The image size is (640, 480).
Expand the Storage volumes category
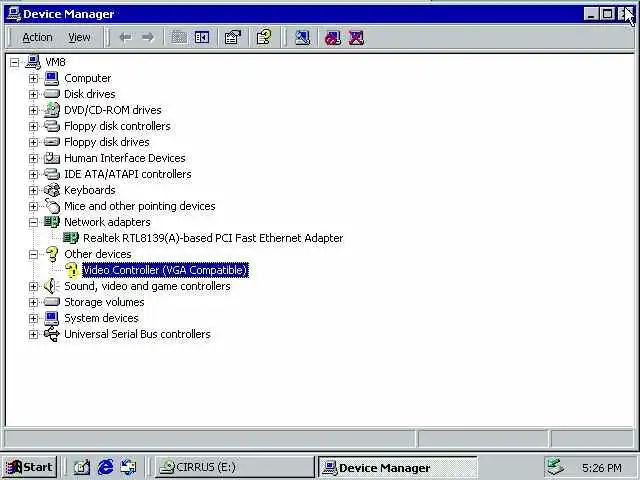(x=33, y=302)
